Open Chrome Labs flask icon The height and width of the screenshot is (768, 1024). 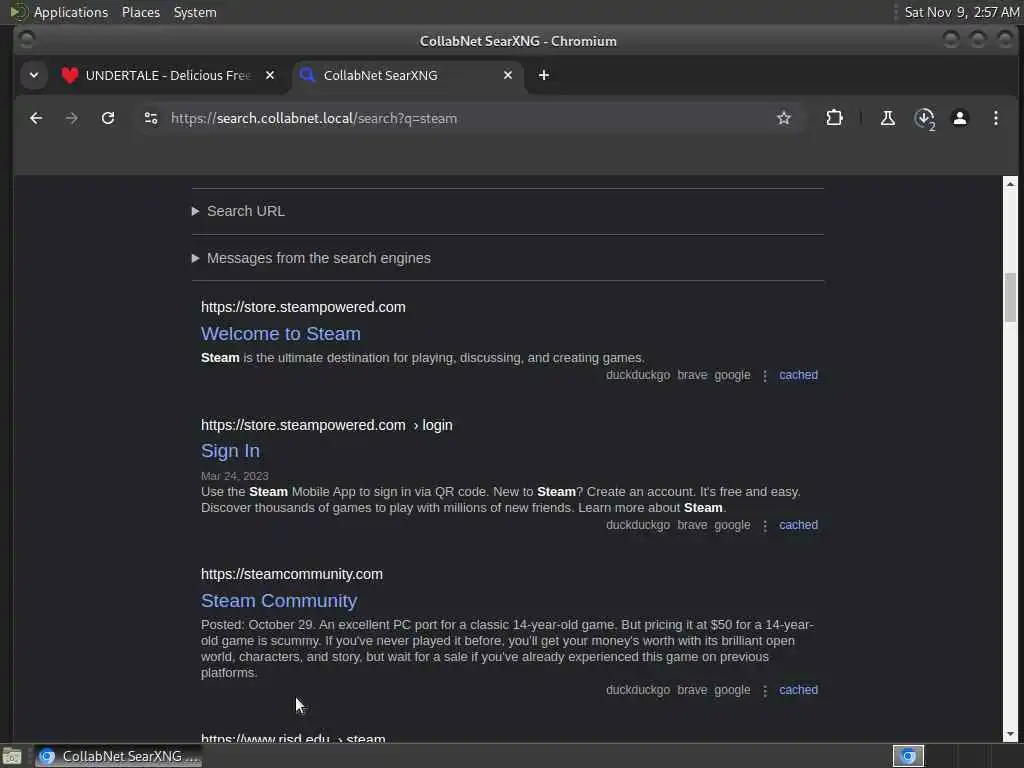pos(888,118)
